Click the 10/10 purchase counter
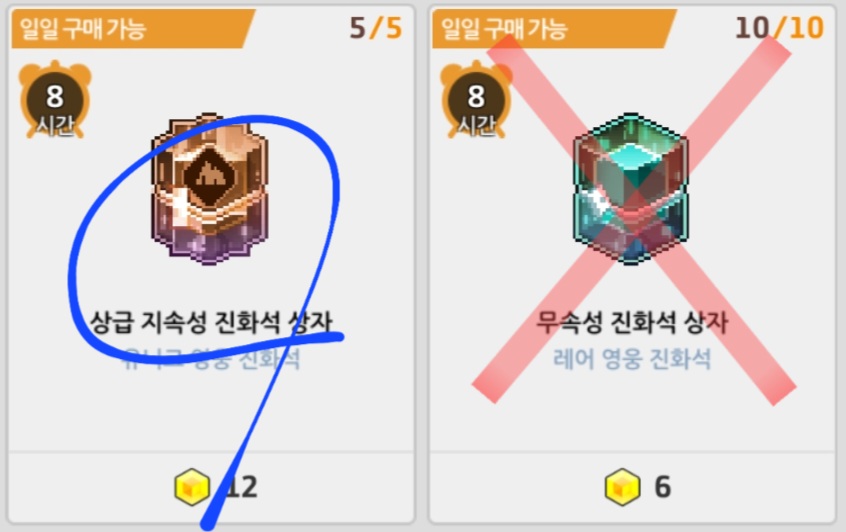This screenshot has width=846, height=532. click(x=780, y=28)
